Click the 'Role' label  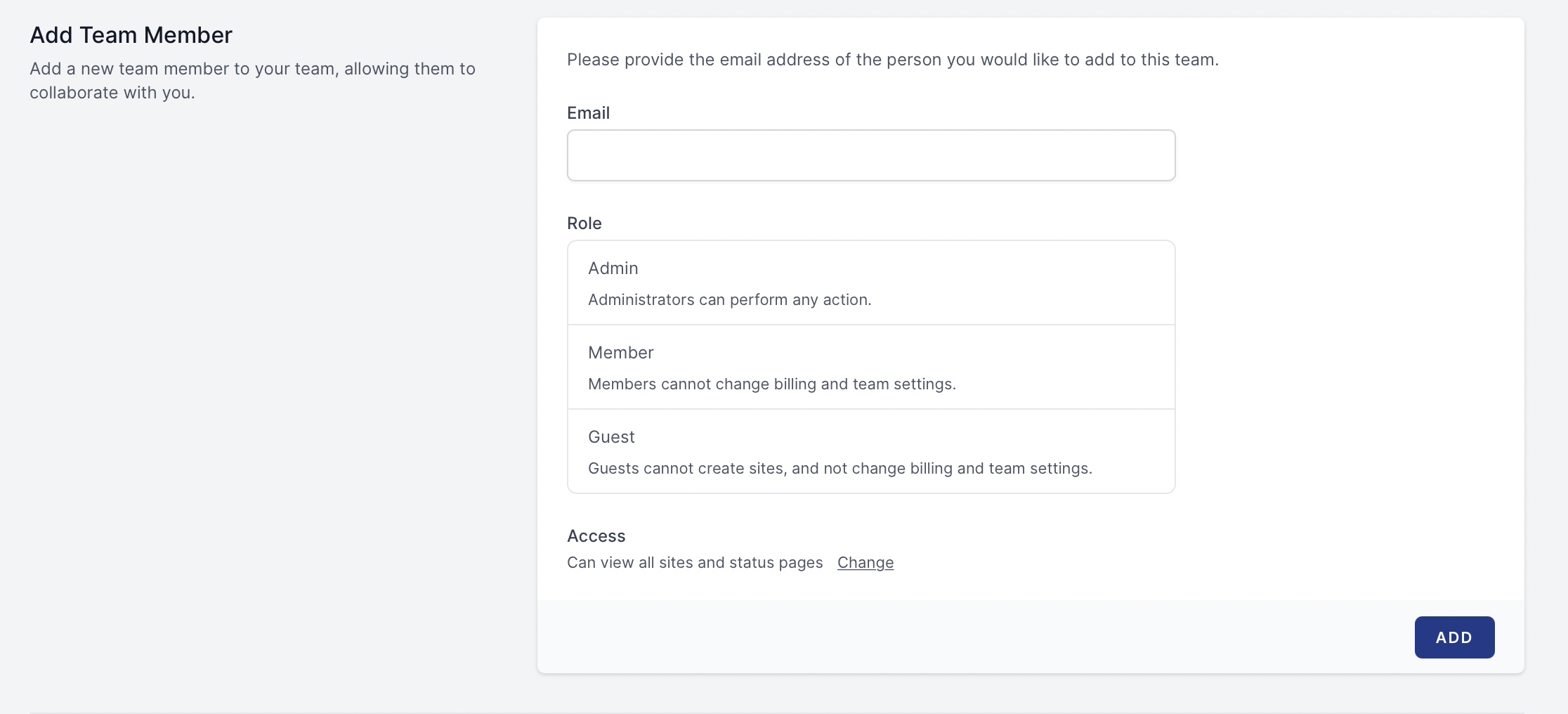584,223
